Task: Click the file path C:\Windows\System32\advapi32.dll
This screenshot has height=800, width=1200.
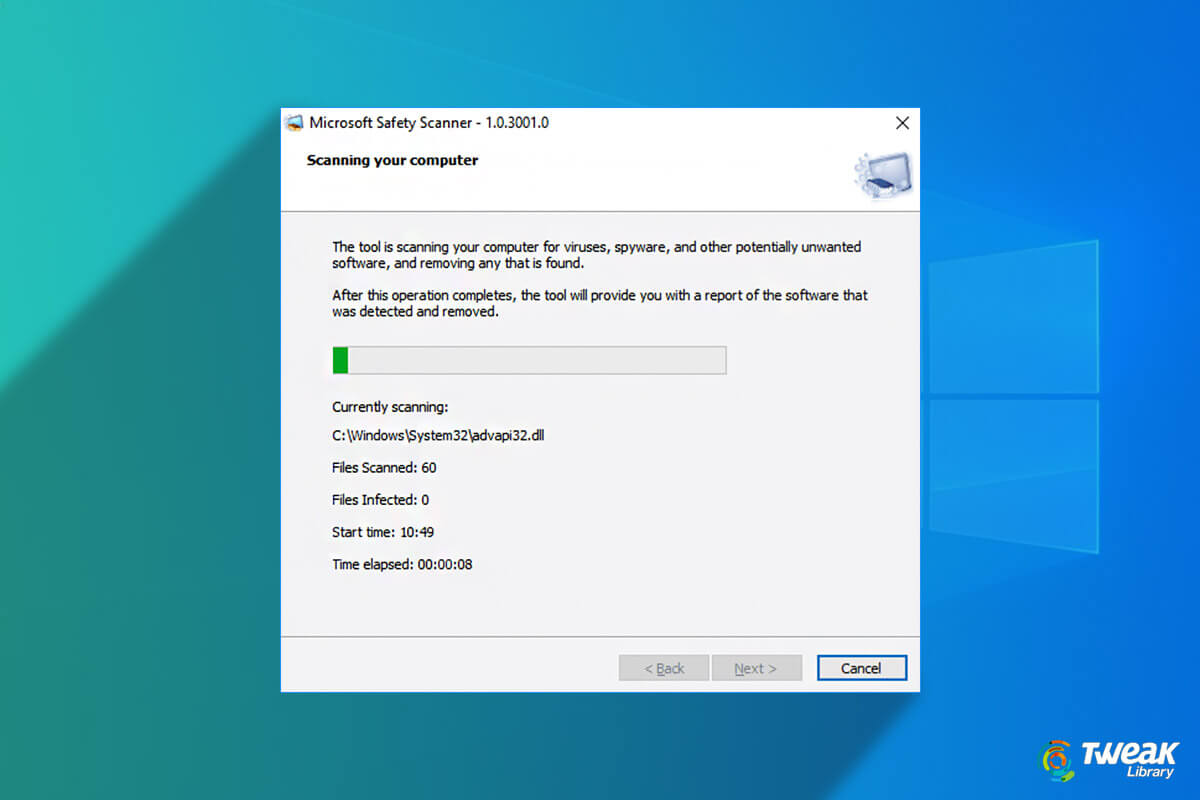Action: coord(438,435)
